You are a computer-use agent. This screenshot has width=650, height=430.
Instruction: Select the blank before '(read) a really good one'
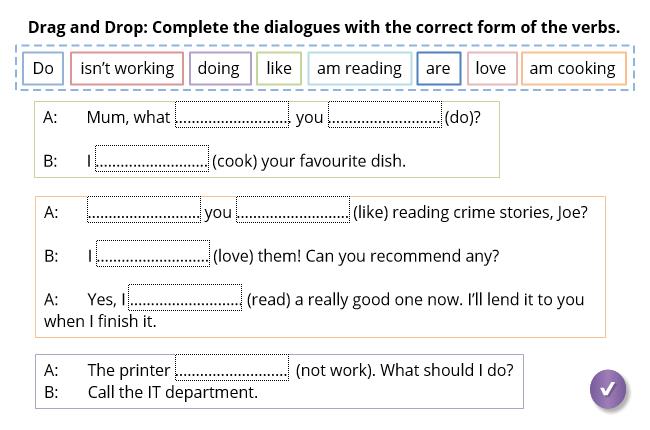tap(185, 297)
